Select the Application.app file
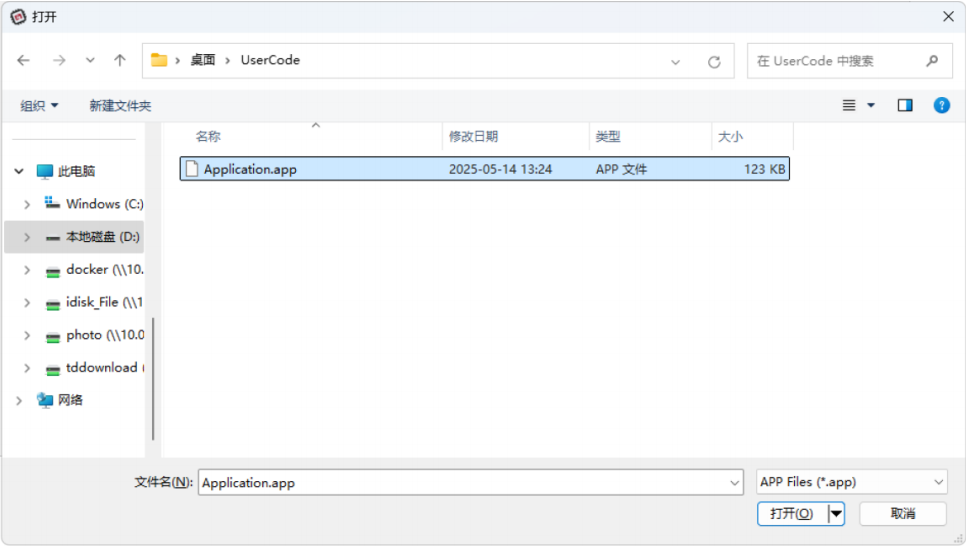 pyautogui.click(x=250, y=169)
